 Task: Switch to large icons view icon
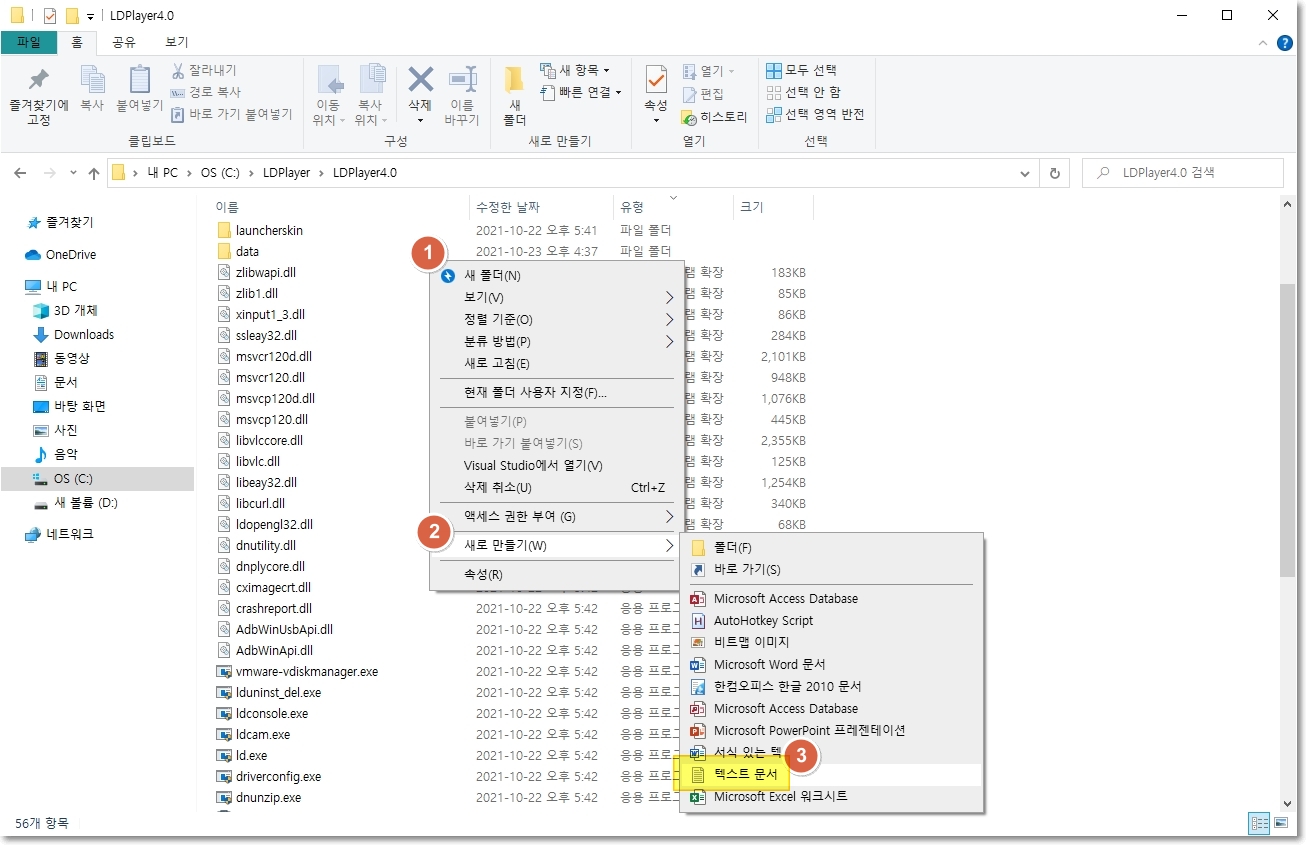(1279, 823)
